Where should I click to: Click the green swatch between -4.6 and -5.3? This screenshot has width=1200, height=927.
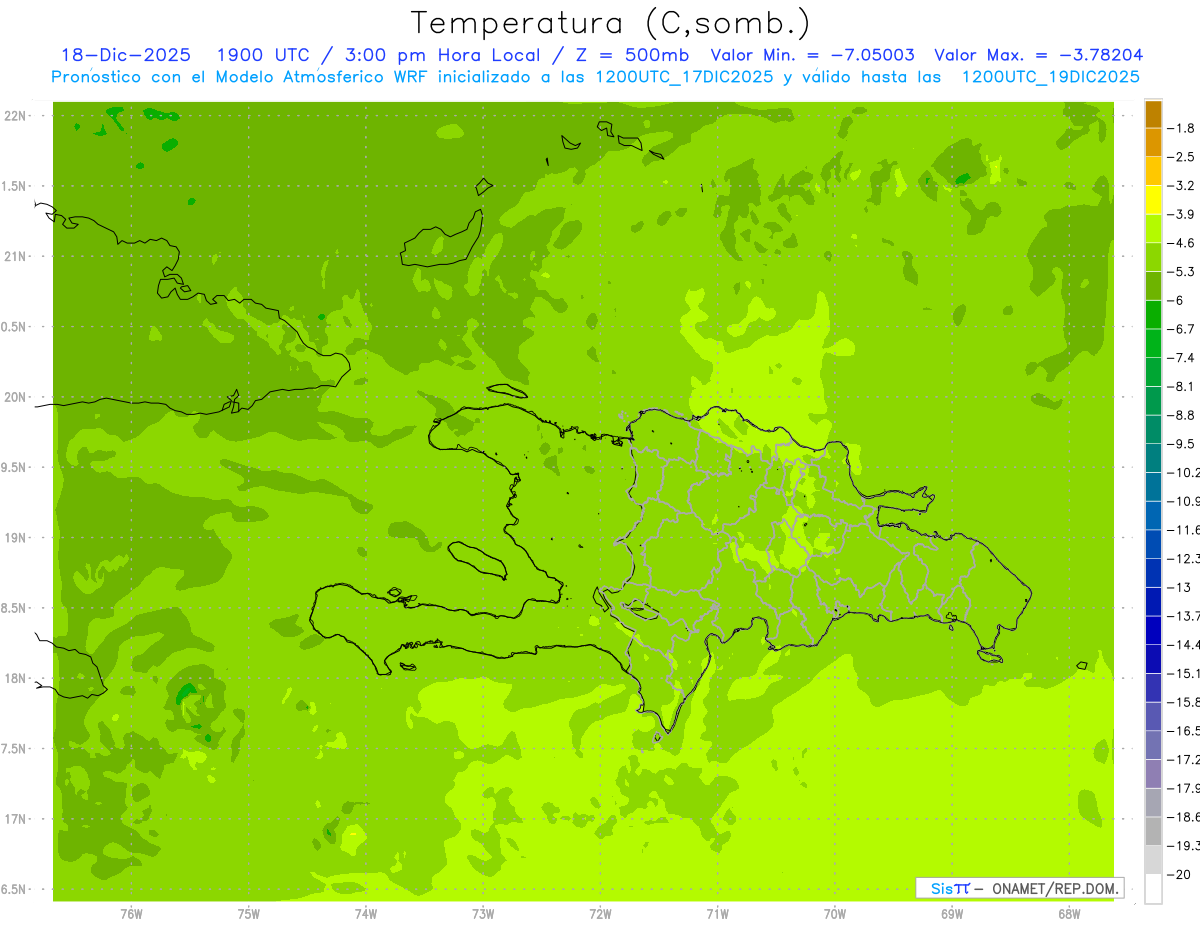tap(1153, 257)
